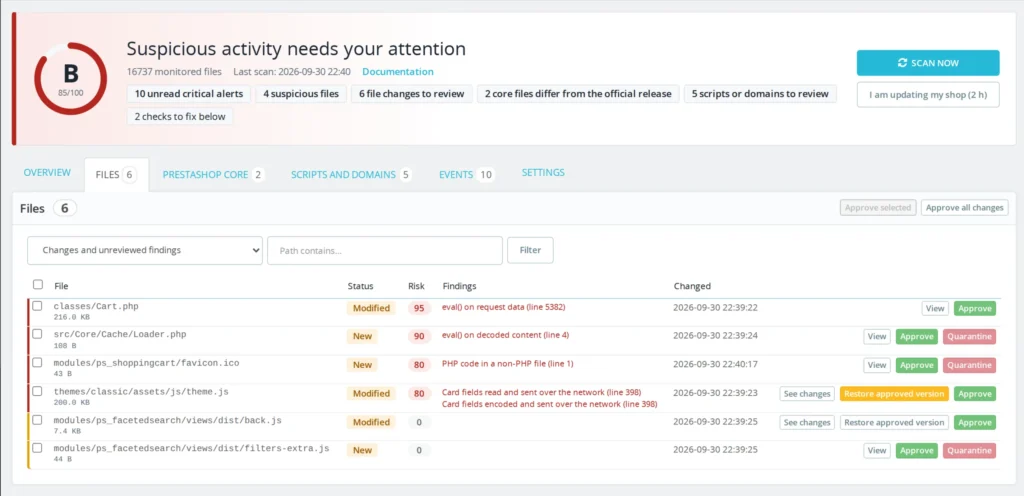Tick the favicon.ico file checkbox
1024x496 pixels.
(38, 362)
